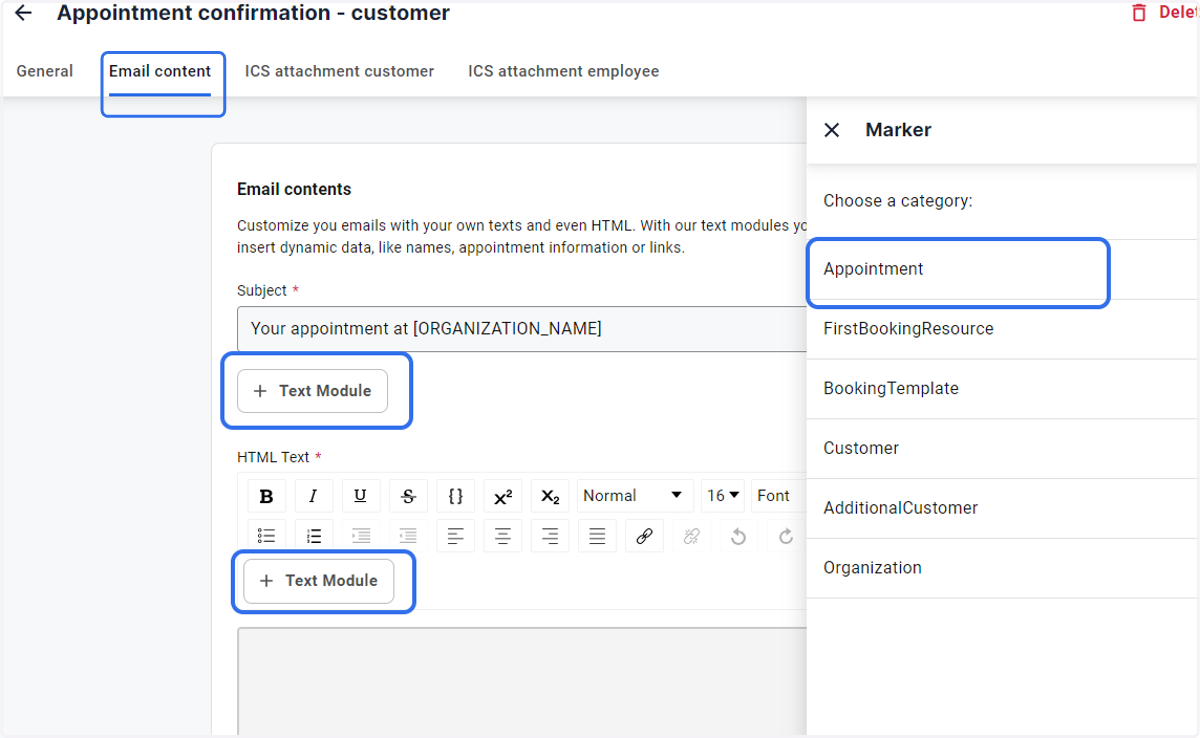
Task: Choose the Organization marker category
Action: pos(1002,568)
